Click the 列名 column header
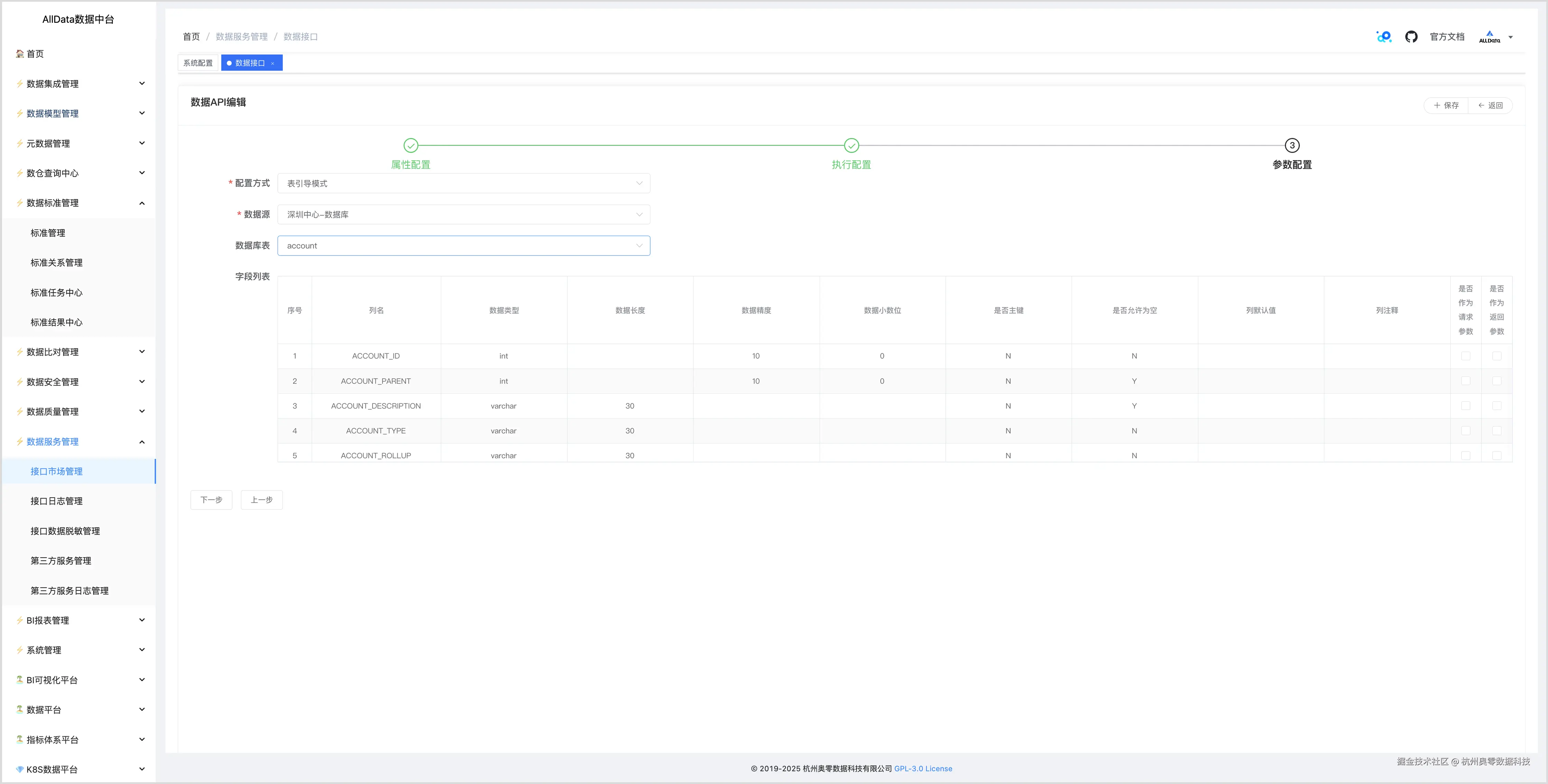Image resolution: width=1548 pixels, height=784 pixels. [x=376, y=310]
